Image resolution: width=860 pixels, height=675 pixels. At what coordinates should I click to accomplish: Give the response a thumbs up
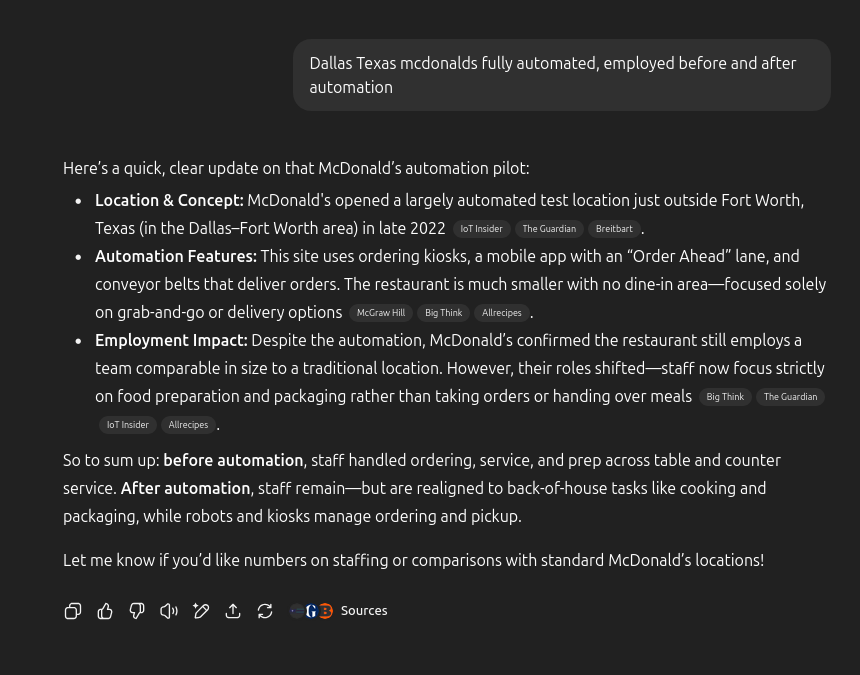pos(105,611)
